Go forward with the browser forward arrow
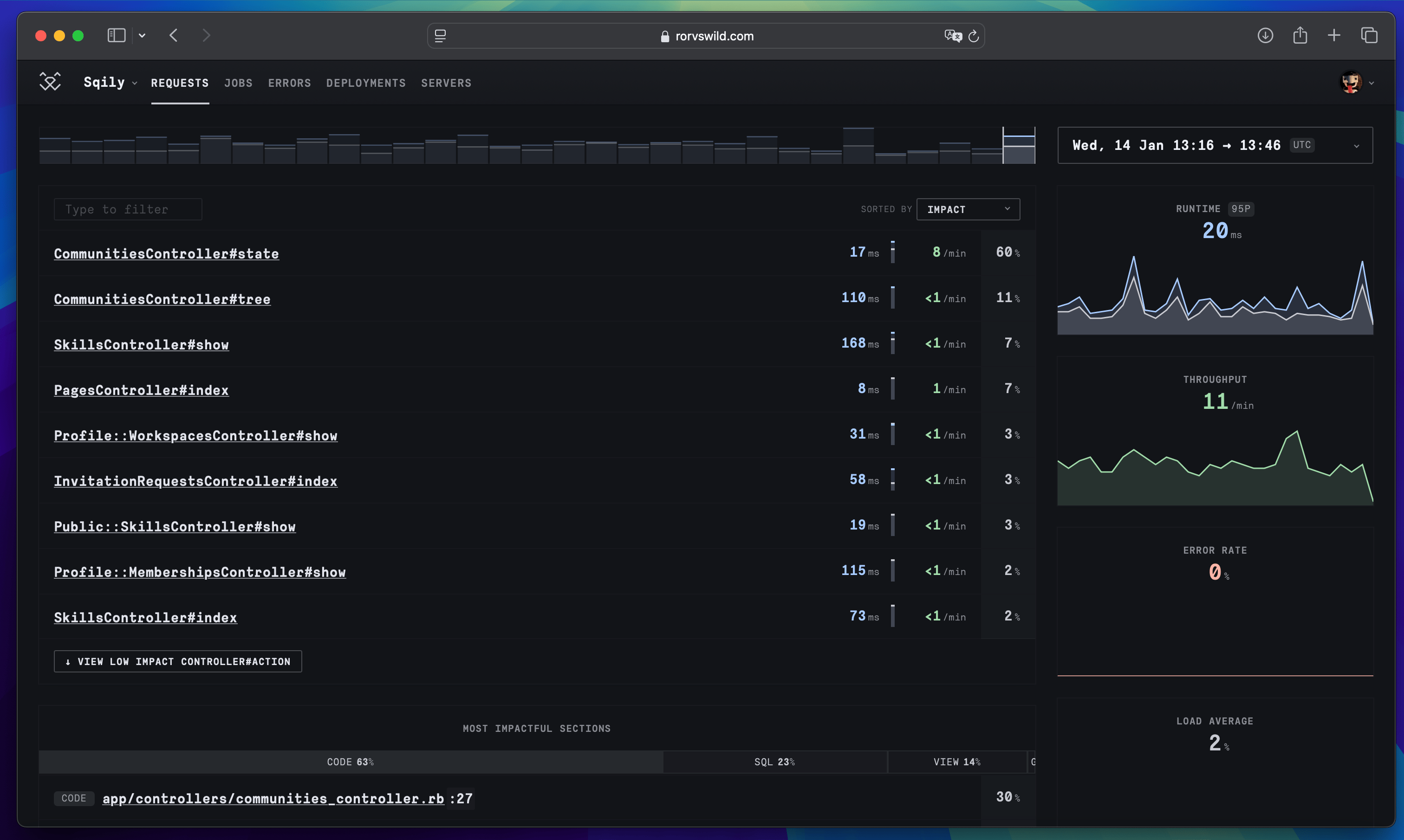The image size is (1404, 840). (x=207, y=36)
